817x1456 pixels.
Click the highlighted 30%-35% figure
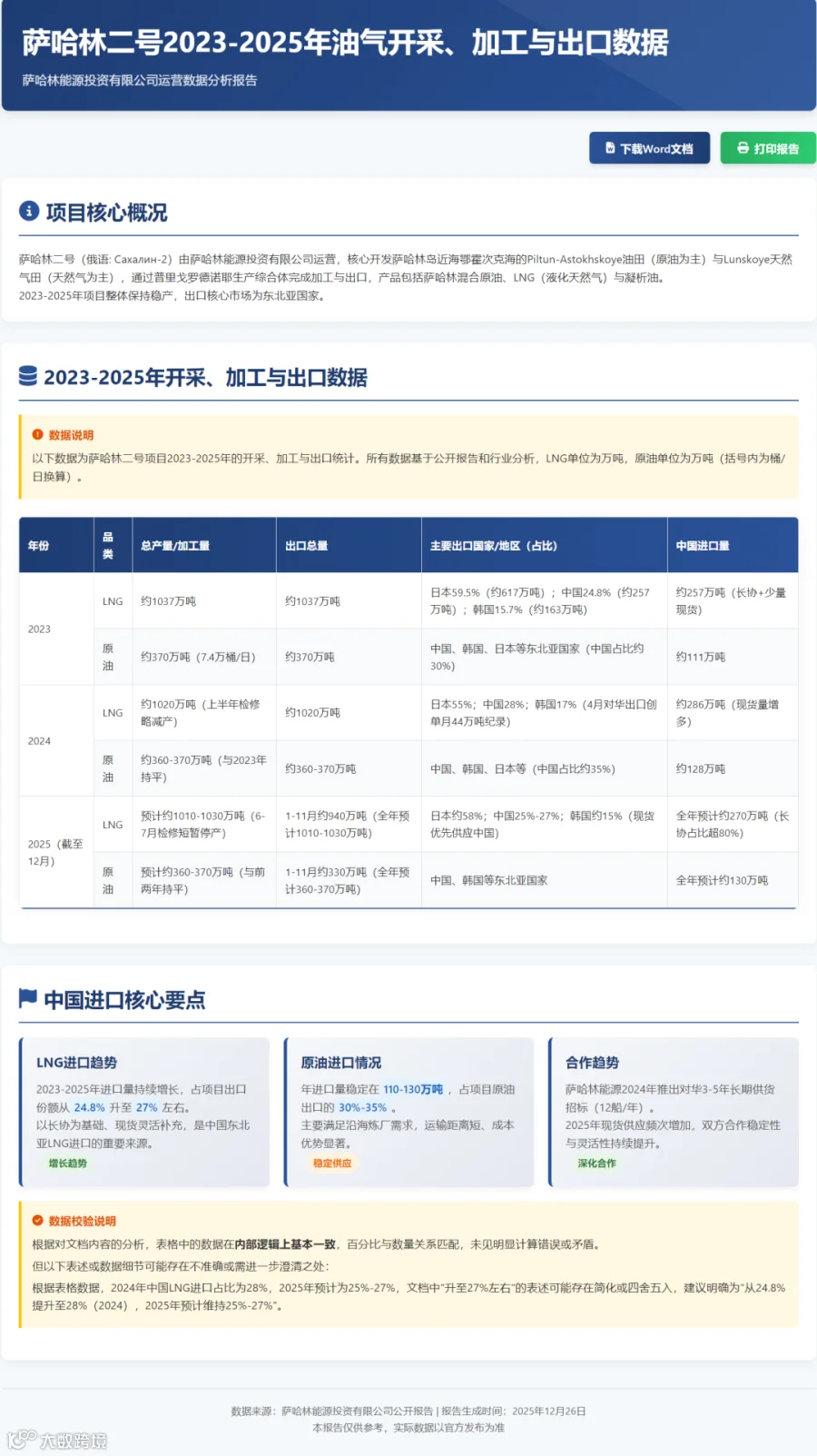click(x=363, y=1107)
